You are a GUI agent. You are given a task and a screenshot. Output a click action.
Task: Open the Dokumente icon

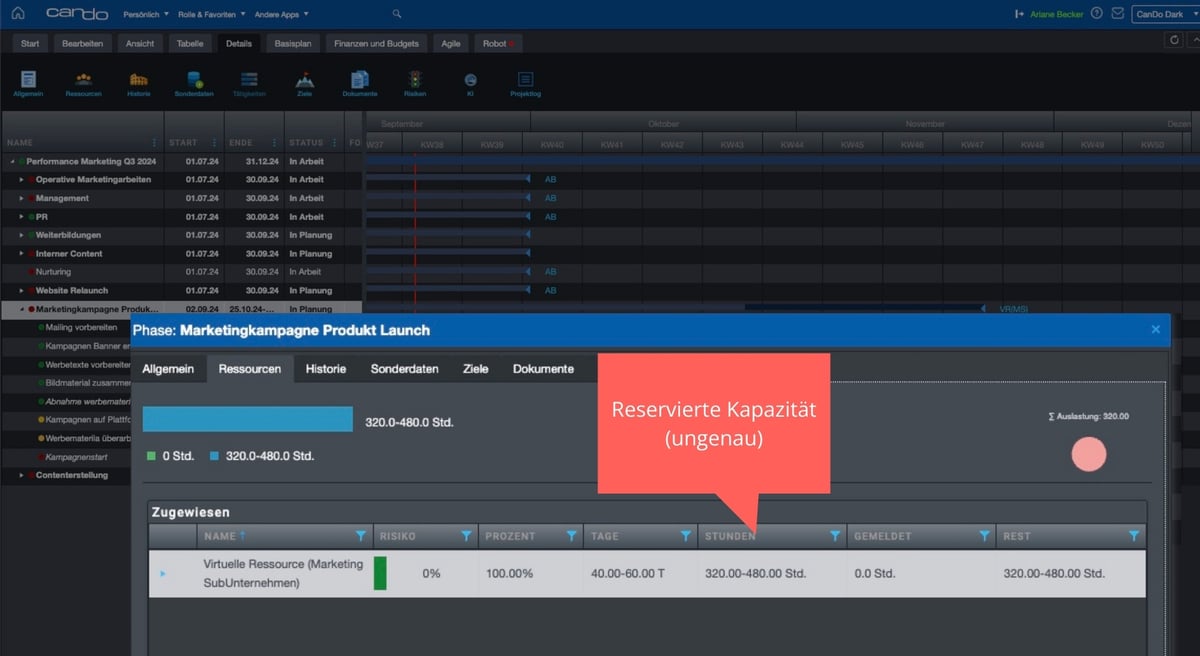click(360, 78)
